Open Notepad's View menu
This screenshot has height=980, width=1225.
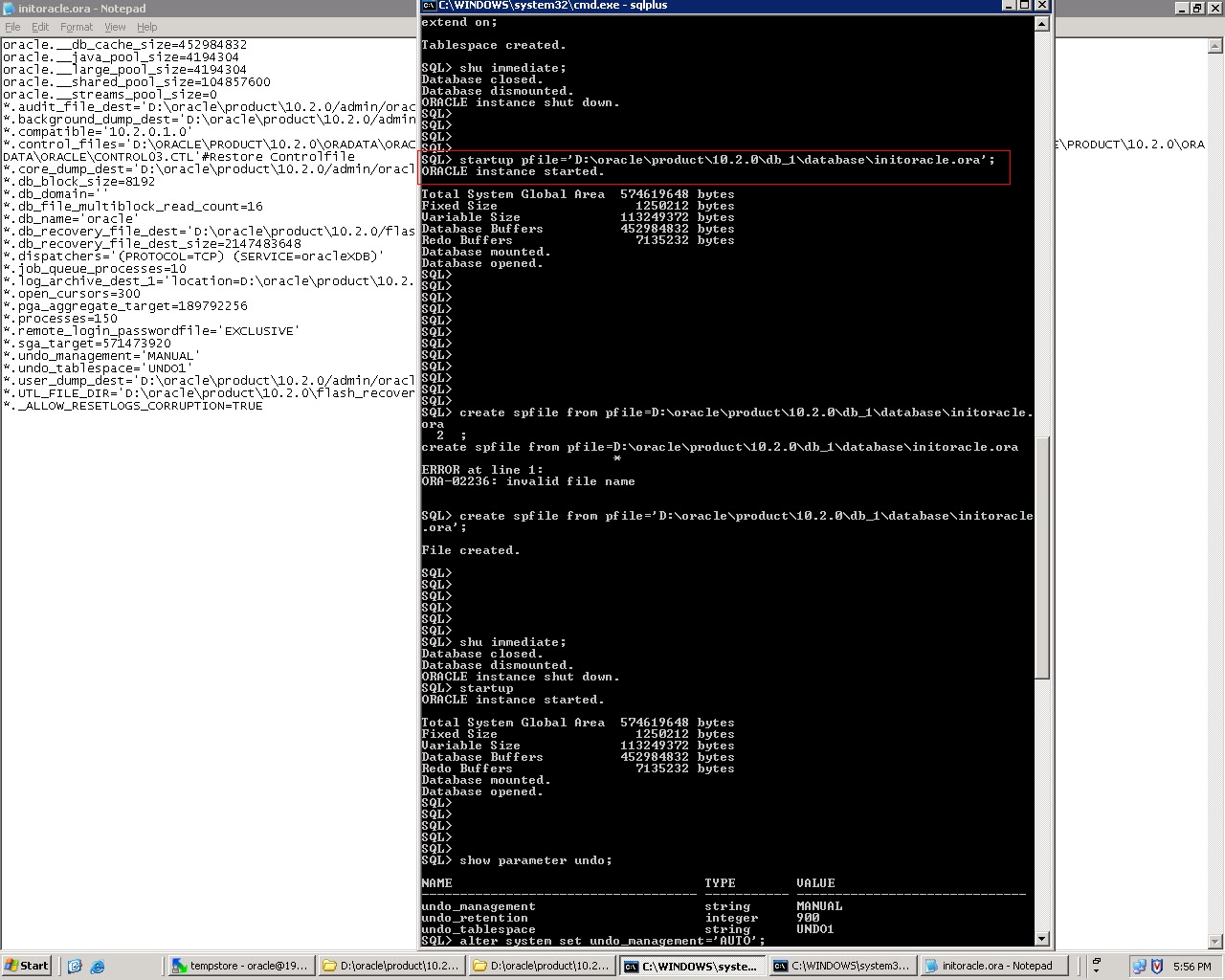[x=115, y=27]
